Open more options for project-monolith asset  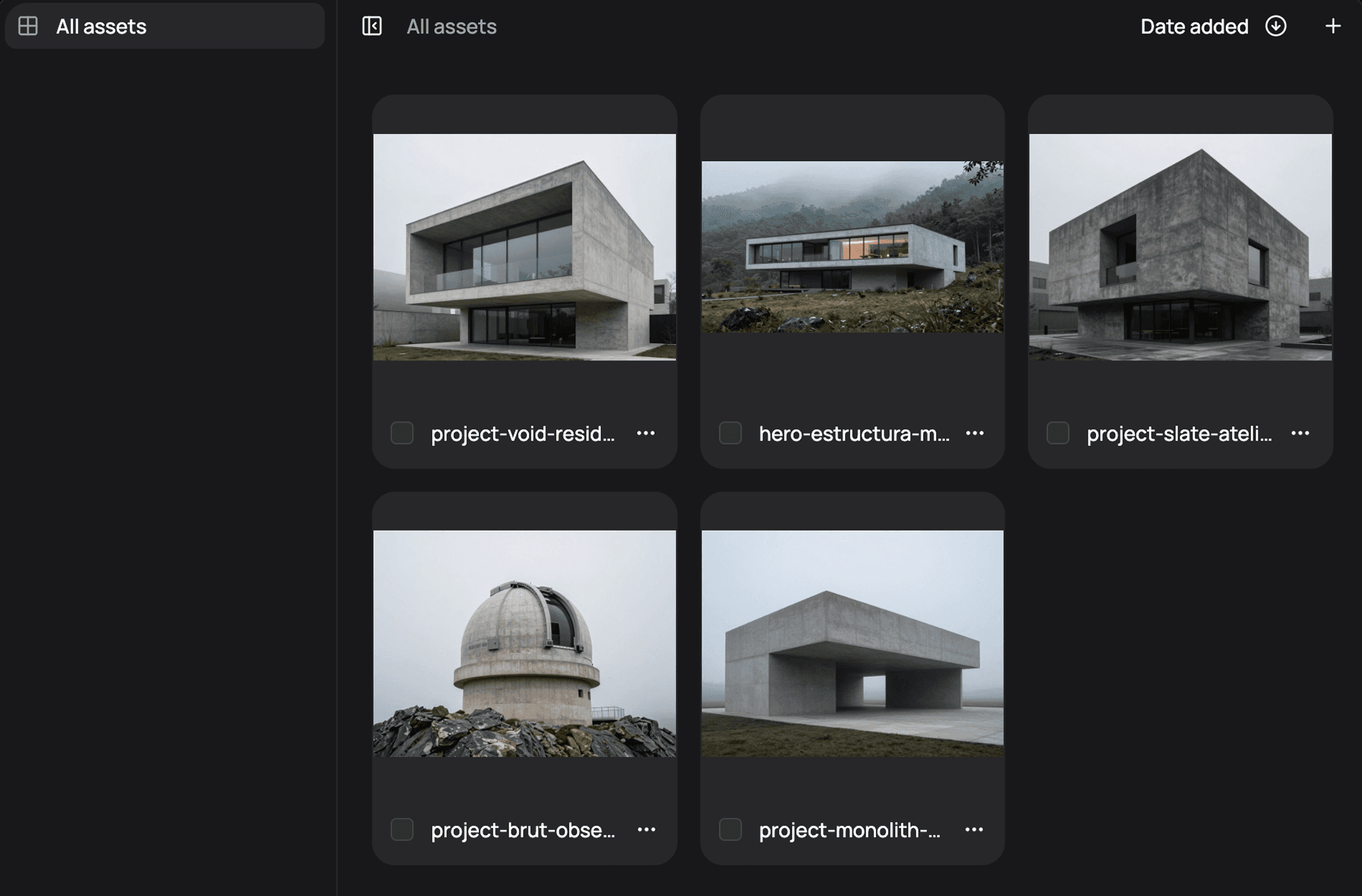(974, 829)
